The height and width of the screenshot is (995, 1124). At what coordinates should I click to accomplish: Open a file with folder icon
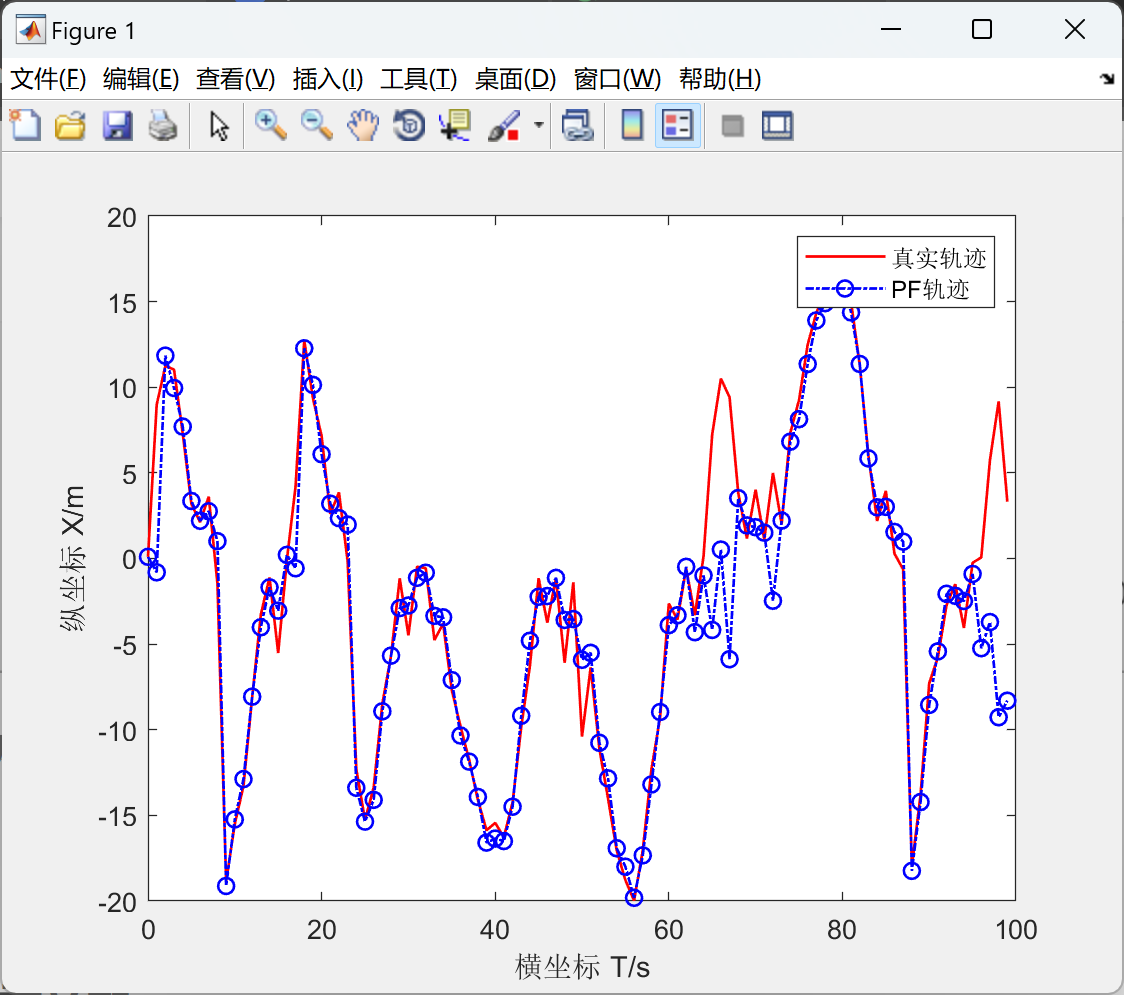[70, 125]
